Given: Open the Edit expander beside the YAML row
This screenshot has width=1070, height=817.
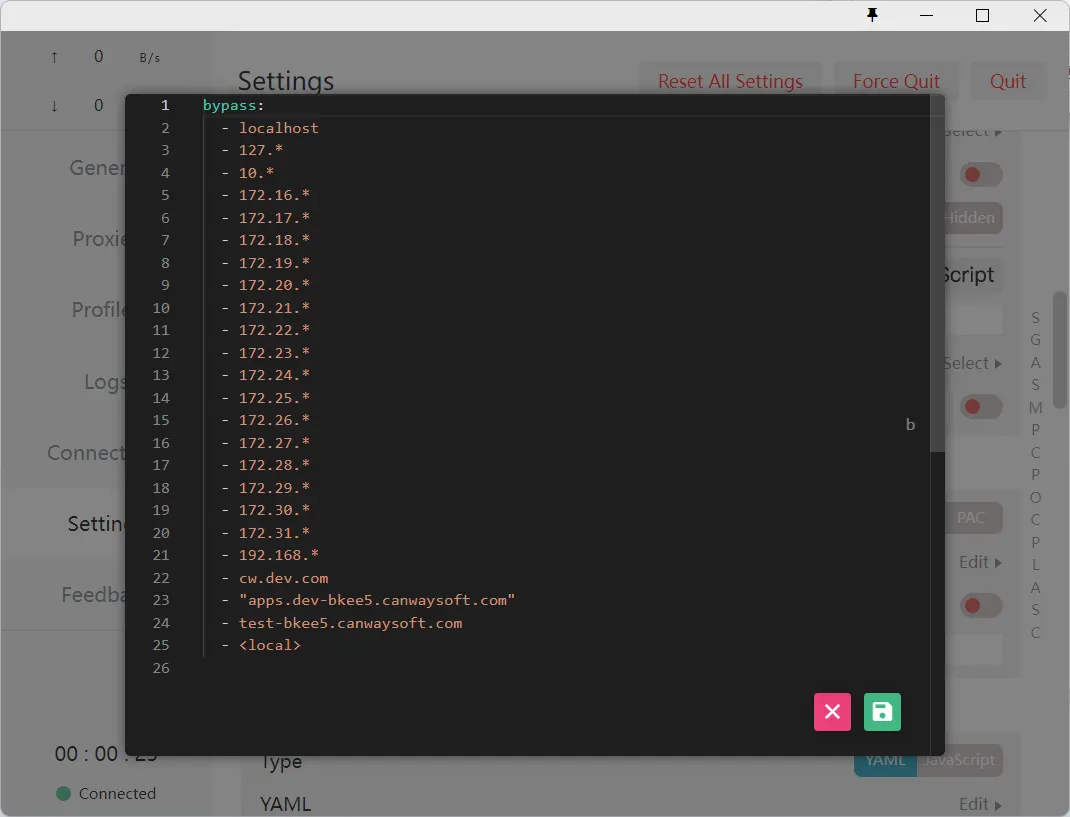Looking at the screenshot, I should pos(980,804).
